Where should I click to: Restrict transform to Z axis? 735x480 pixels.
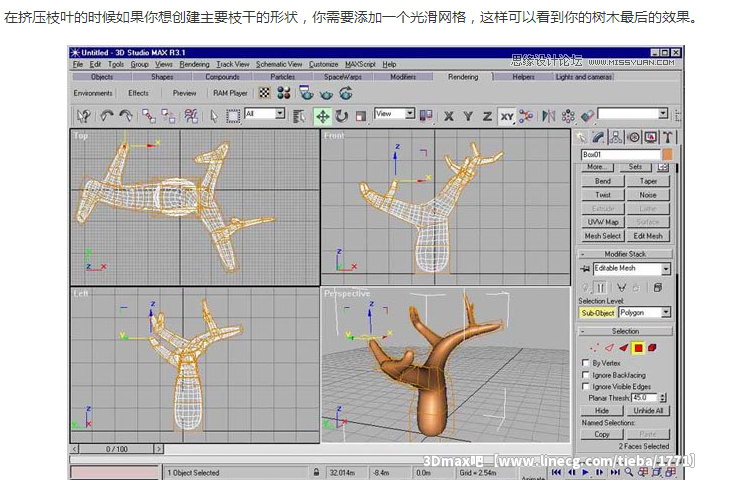(x=488, y=116)
